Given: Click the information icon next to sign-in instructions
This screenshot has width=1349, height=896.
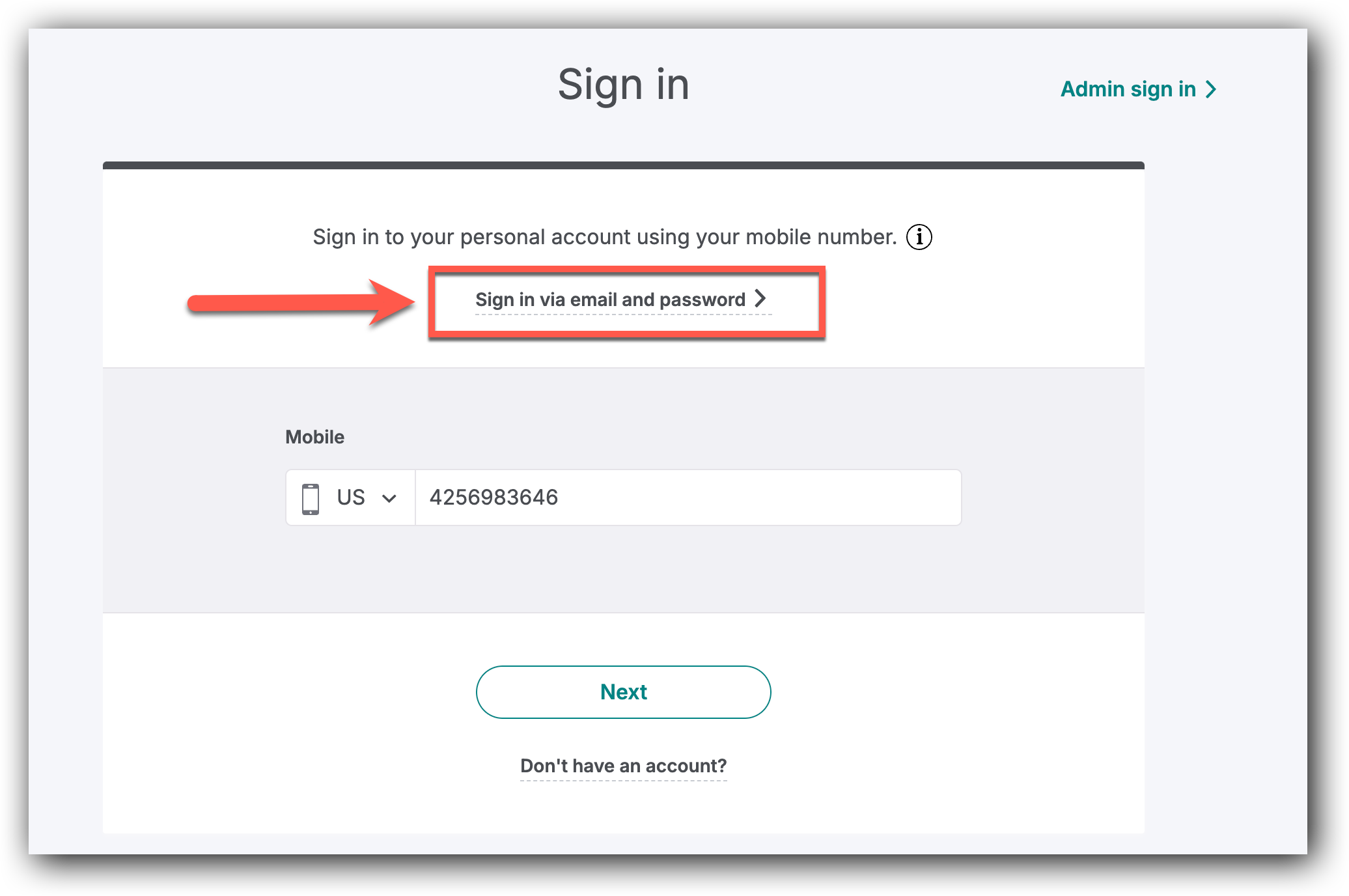Looking at the screenshot, I should (x=920, y=237).
